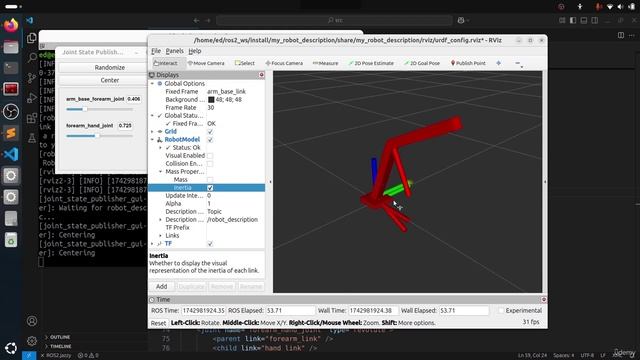The width and height of the screenshot is (640, 360).
Task: Enable the Experimental checkbox in Time panel
Action: tap(501, 311)
